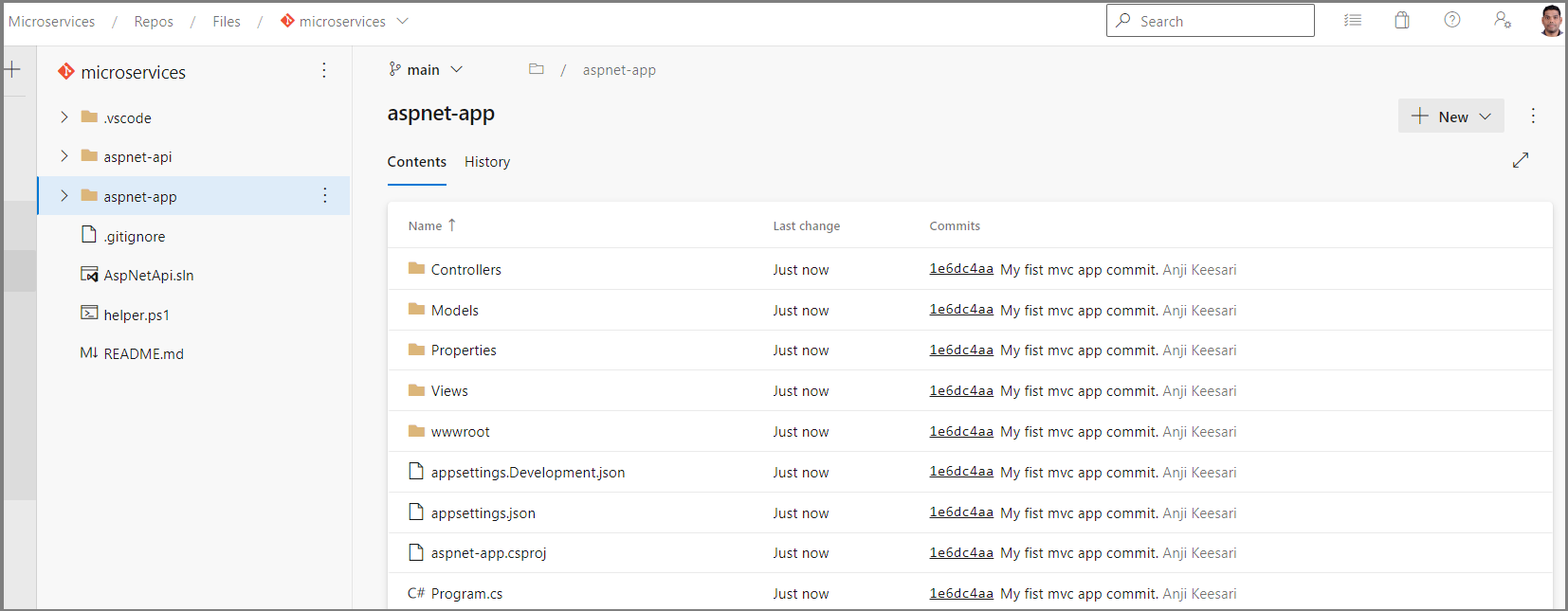Open the microservices repository picker in breadcrumb
Screen dimensions: 1568x611
344,21
